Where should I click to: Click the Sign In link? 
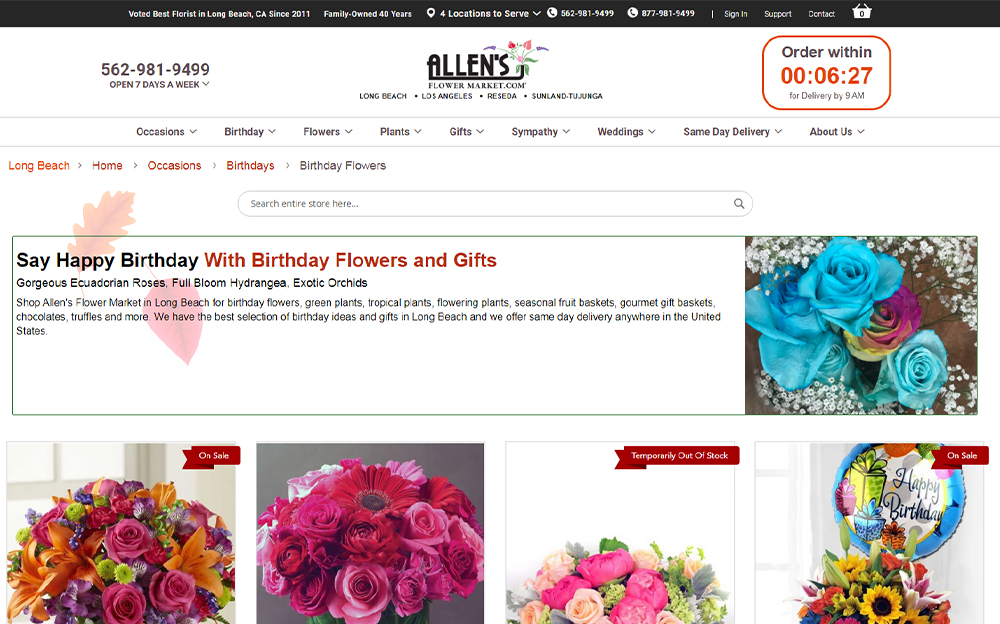pyautogui.click(x=735, y=13)
